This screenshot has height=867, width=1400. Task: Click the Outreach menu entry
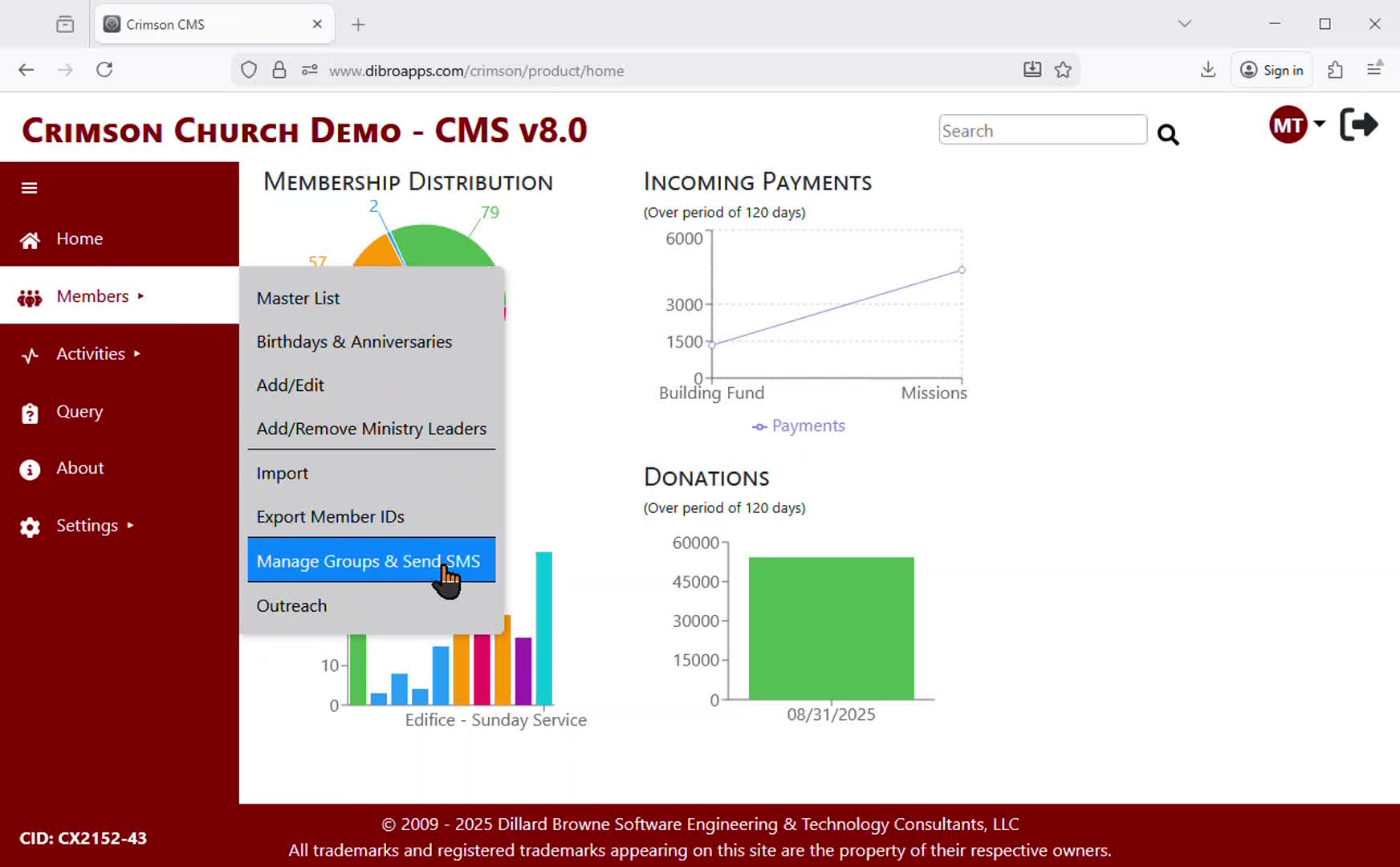click(x=291, y=606)
